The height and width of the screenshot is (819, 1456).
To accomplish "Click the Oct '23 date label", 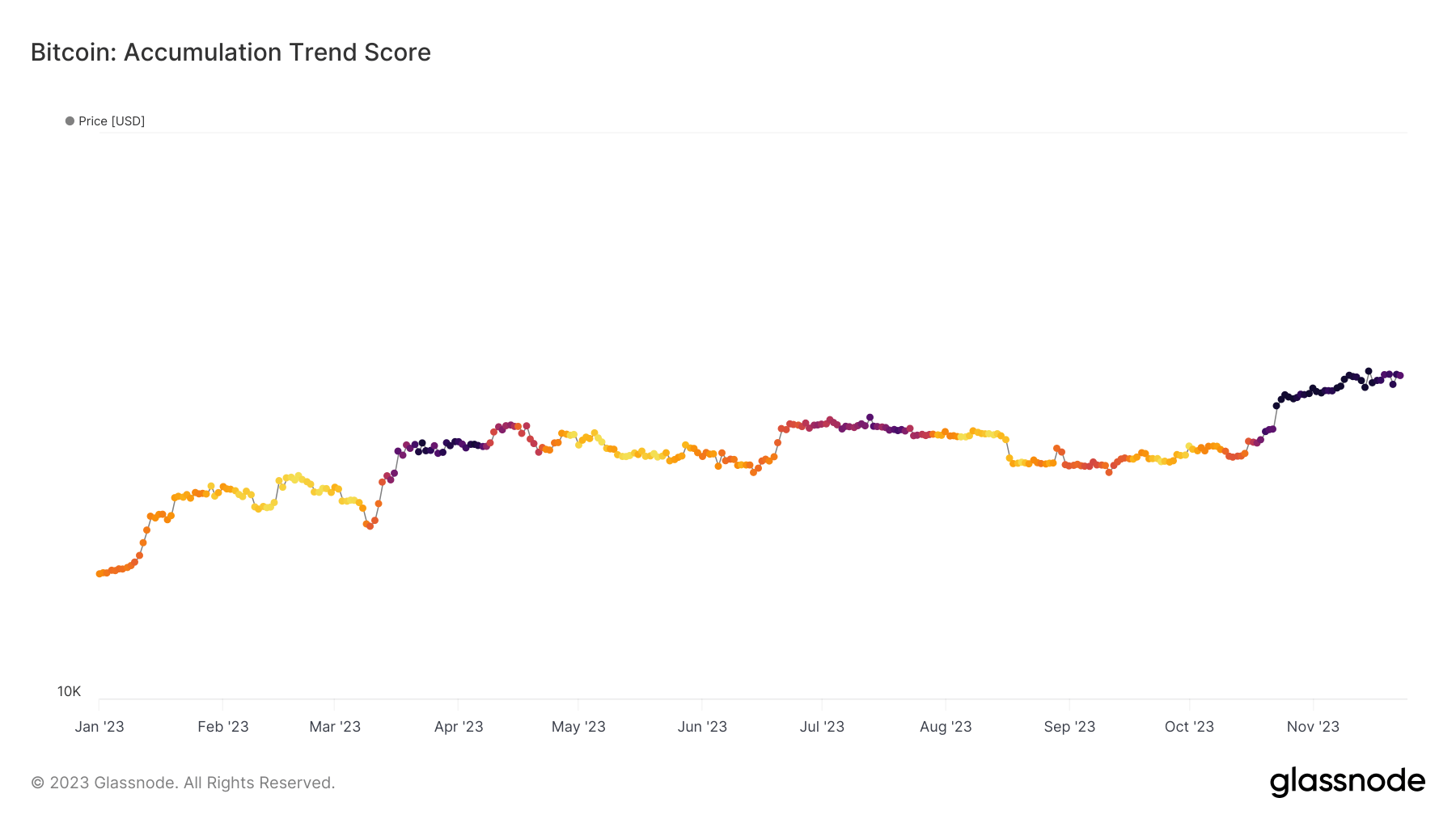I will [1189, 727].
